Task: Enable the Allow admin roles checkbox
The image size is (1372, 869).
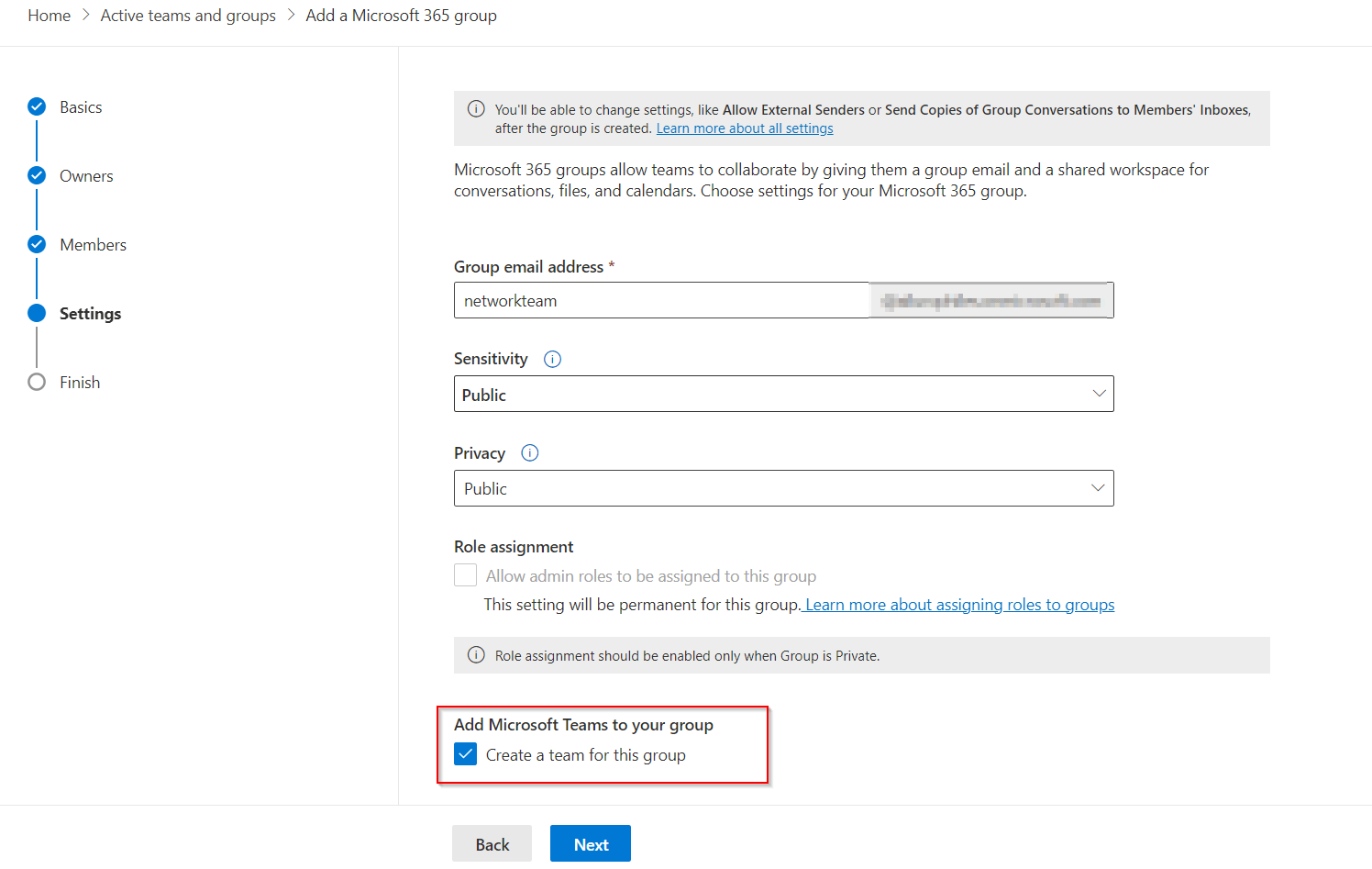Action: [x=465, y=574]
